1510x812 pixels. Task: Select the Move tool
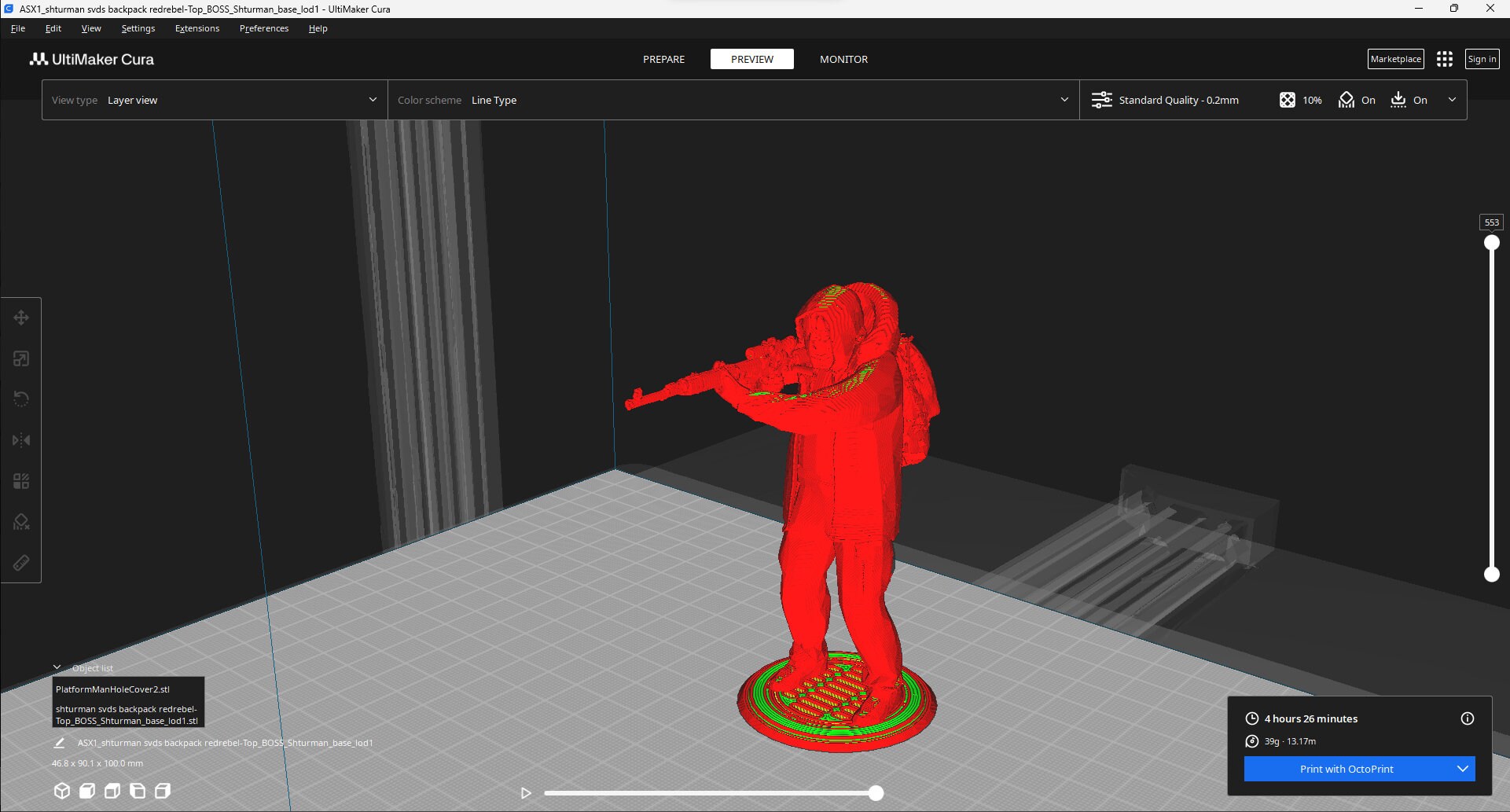(x=21, y=318)
